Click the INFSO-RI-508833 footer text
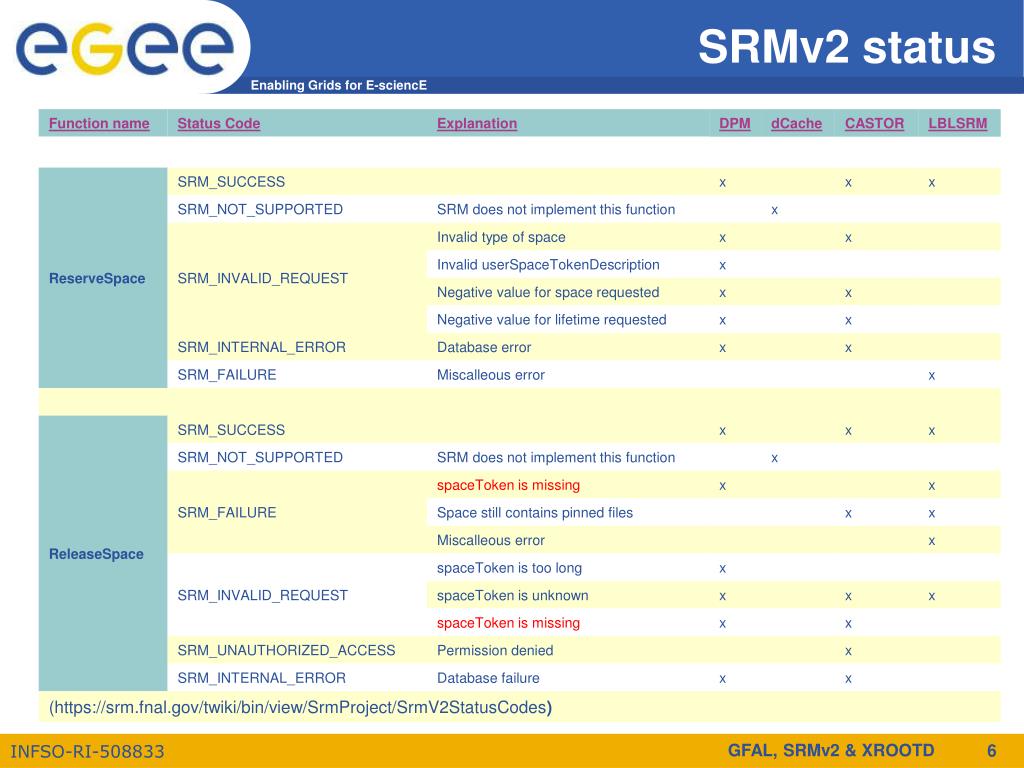Screen dimensions: 1024x768 point(88,752)
